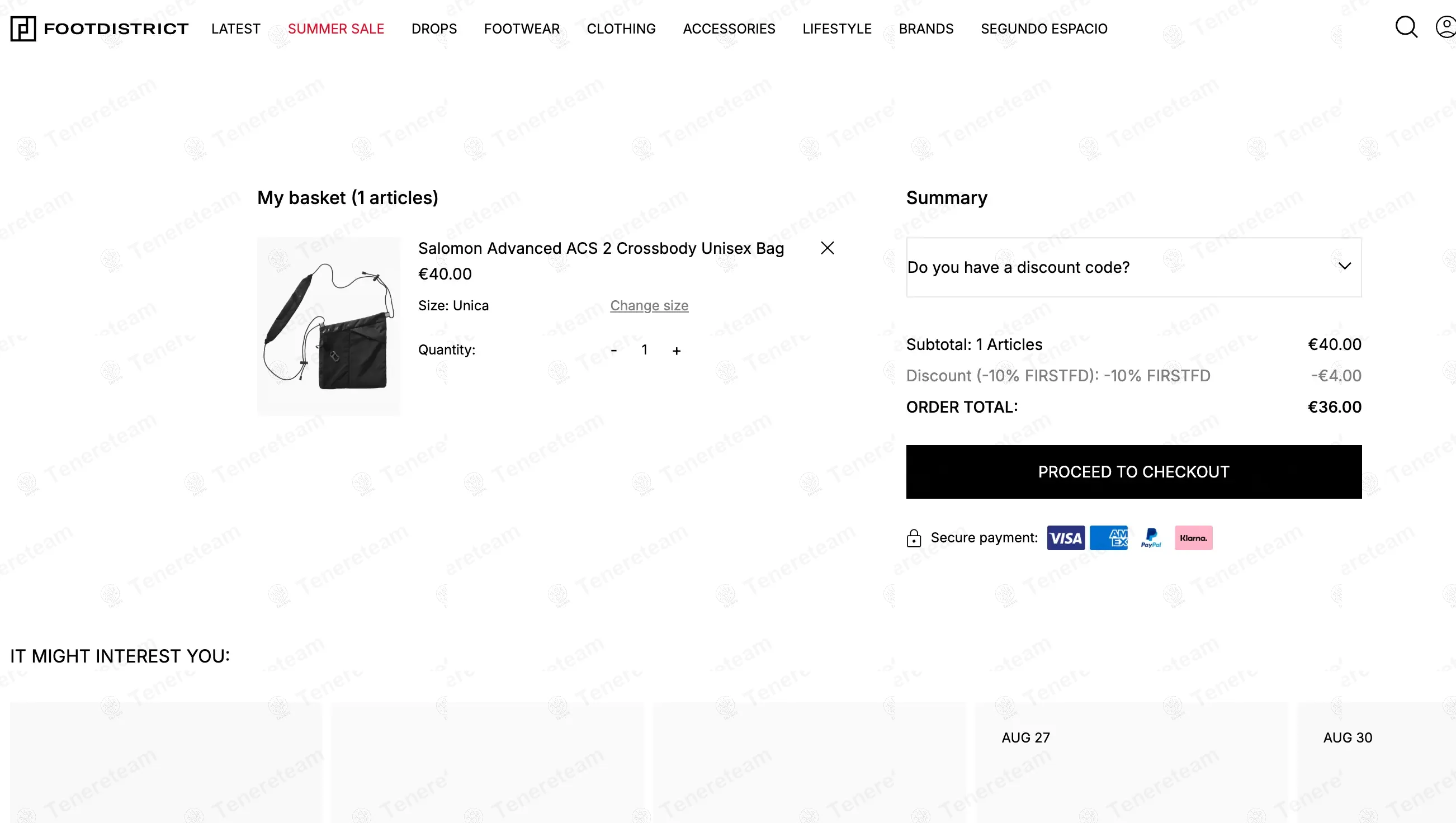Open the Footwear menu
The height and width of the screenshot is (823, 1456).
tap(522, 29)
